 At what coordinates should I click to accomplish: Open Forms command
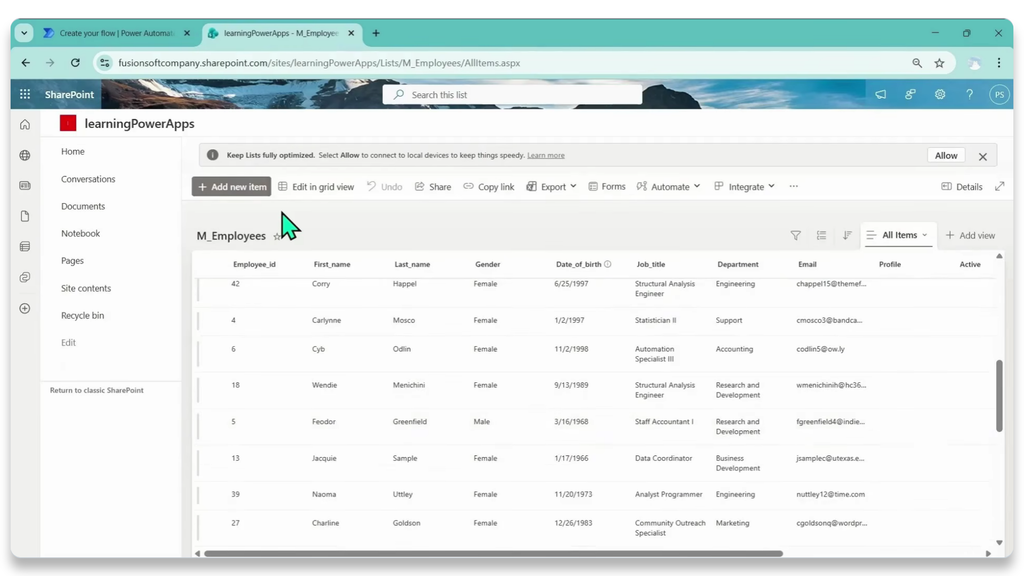tap(607, 186)
